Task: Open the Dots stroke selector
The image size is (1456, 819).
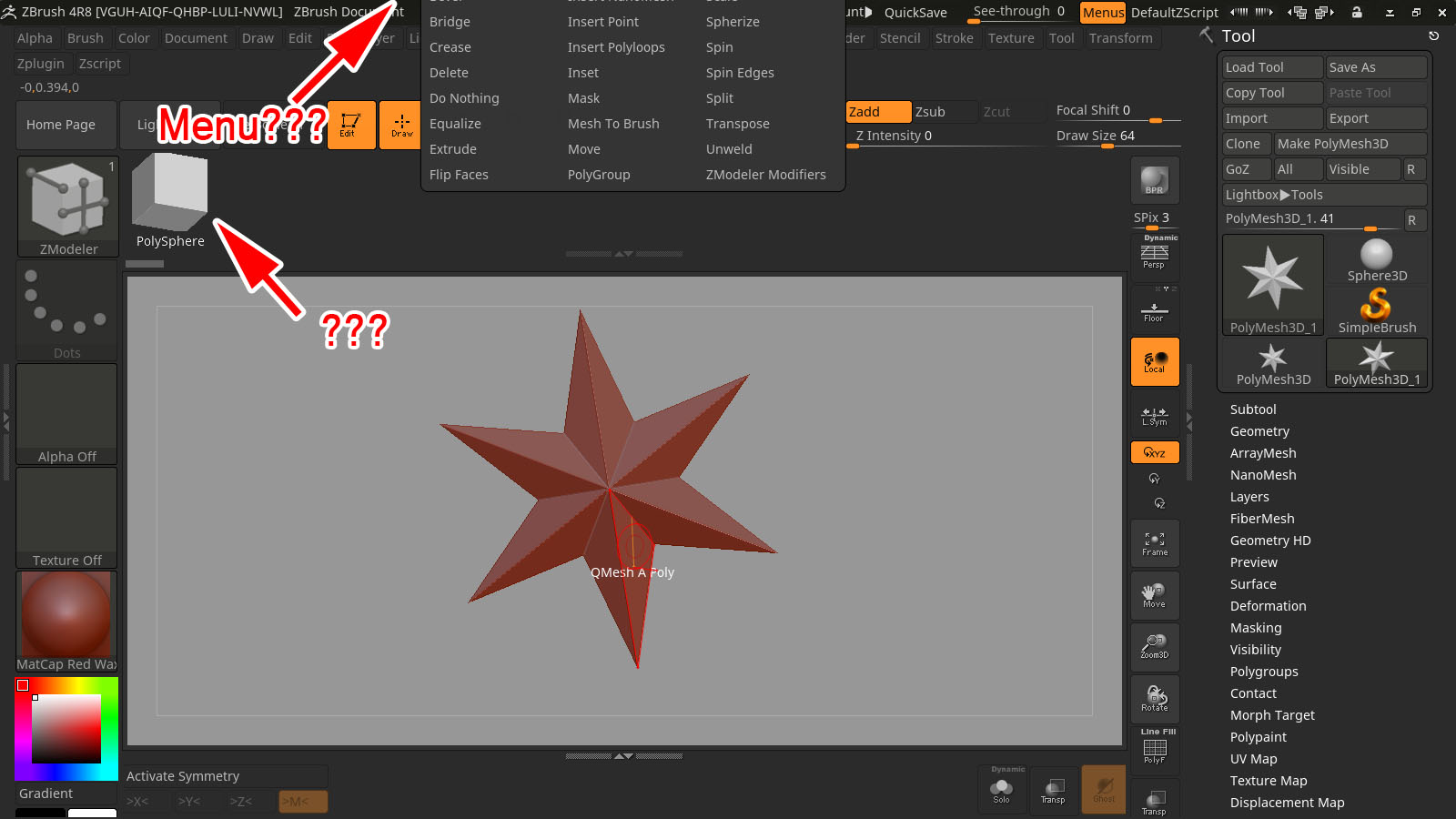Action: click(66, 311)
